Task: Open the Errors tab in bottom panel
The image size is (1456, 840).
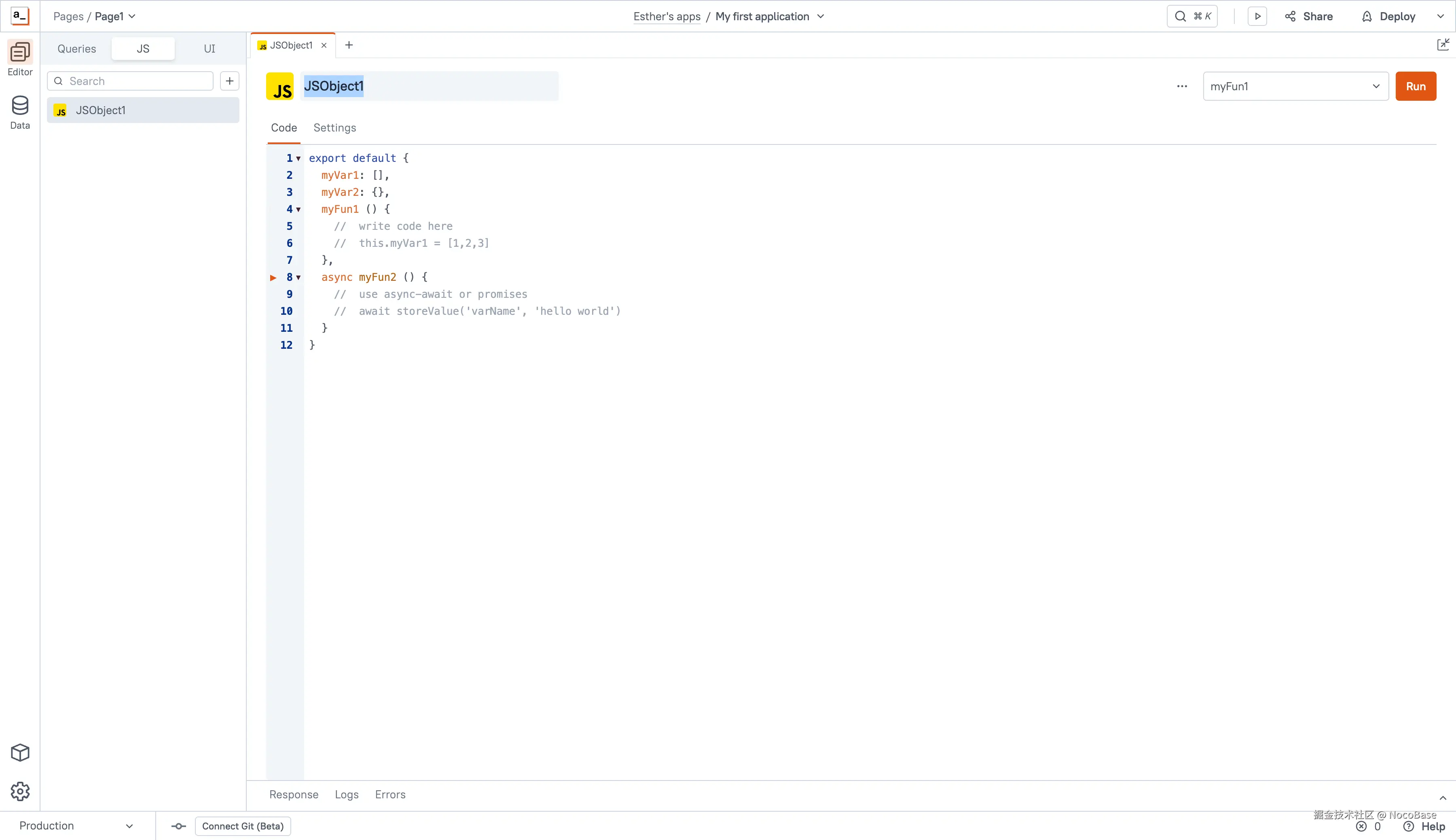Action: tap(390, 794)
